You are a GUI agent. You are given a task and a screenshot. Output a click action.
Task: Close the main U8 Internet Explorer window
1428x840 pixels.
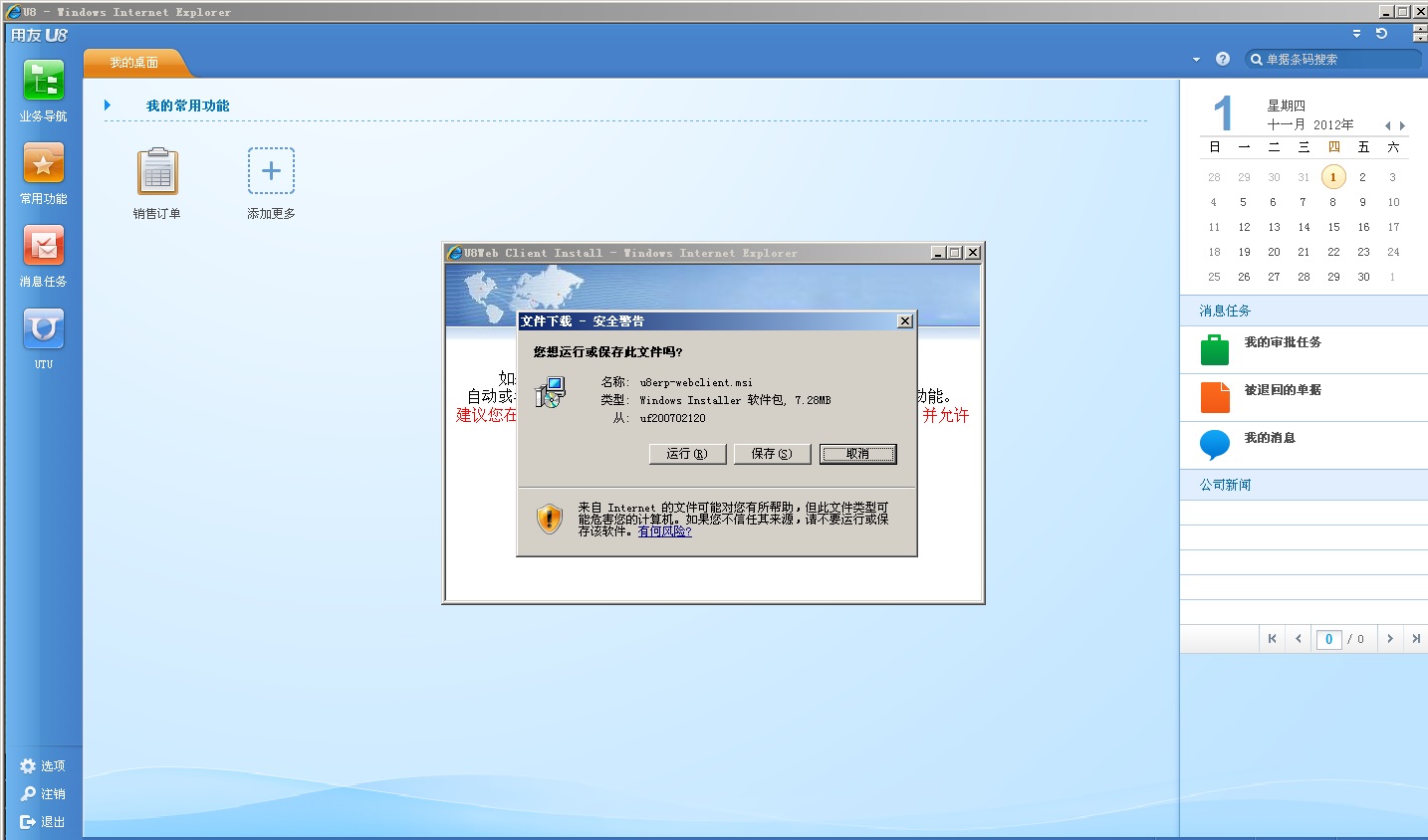coord(1420,12)
